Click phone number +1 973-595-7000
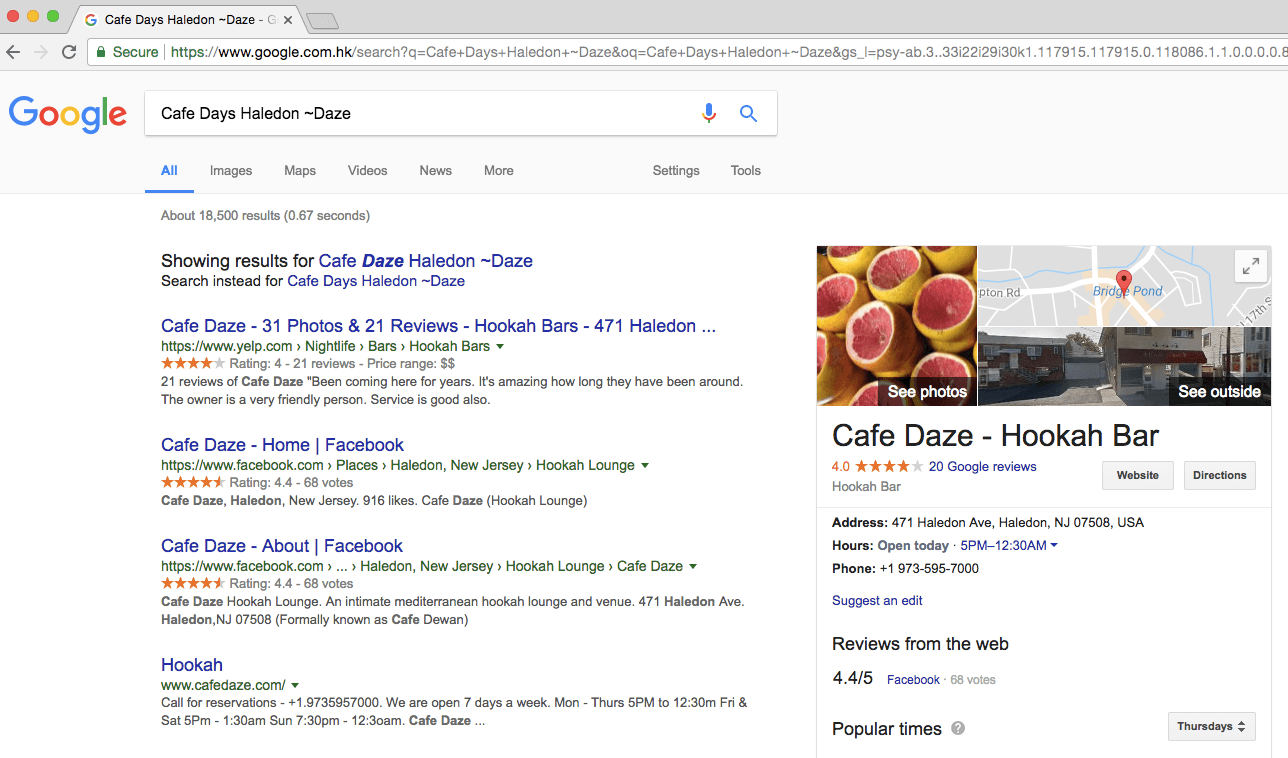The image size is (1288, 758). point(929,569)
